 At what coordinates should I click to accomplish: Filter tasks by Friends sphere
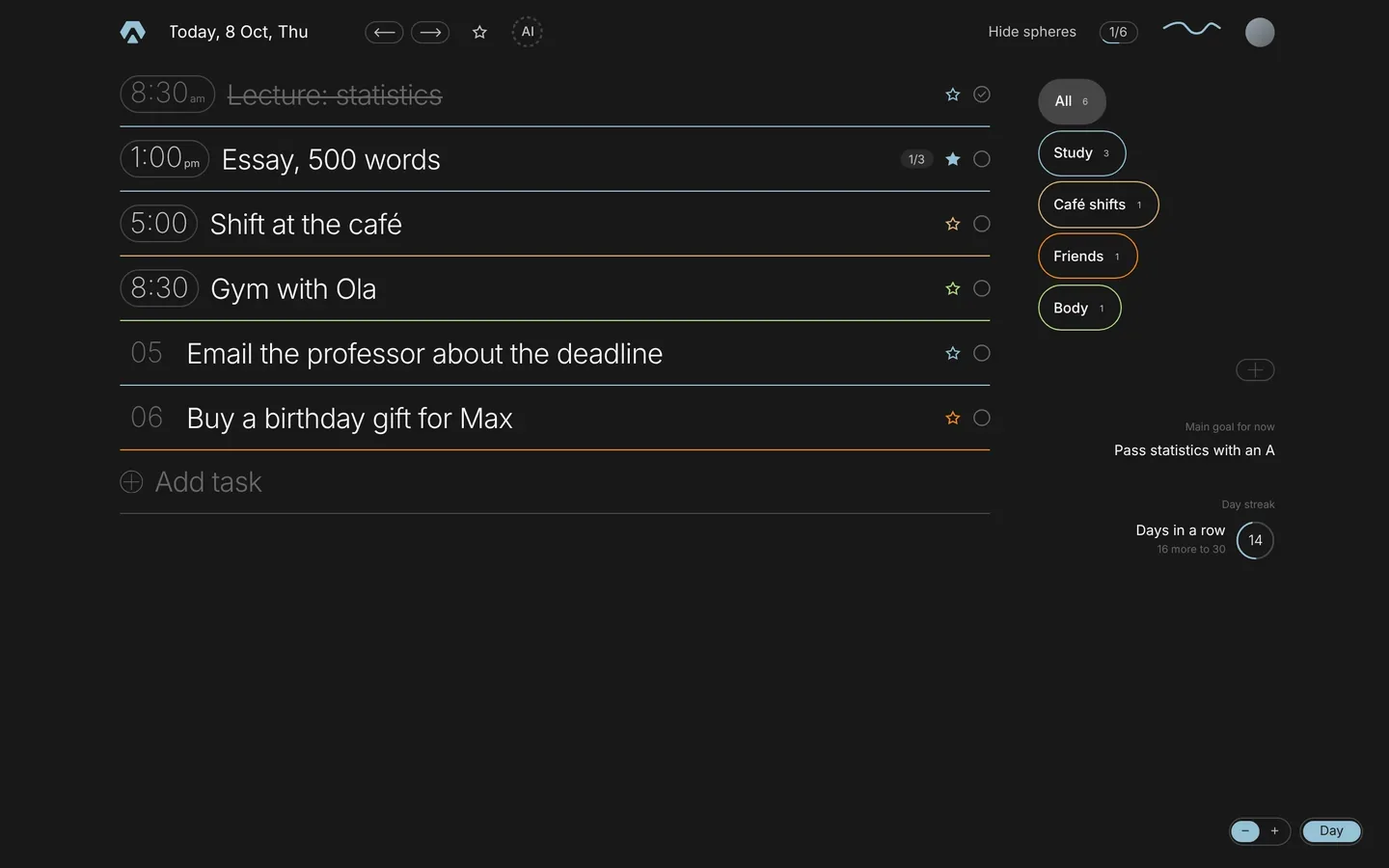[x=1087, y=257]
